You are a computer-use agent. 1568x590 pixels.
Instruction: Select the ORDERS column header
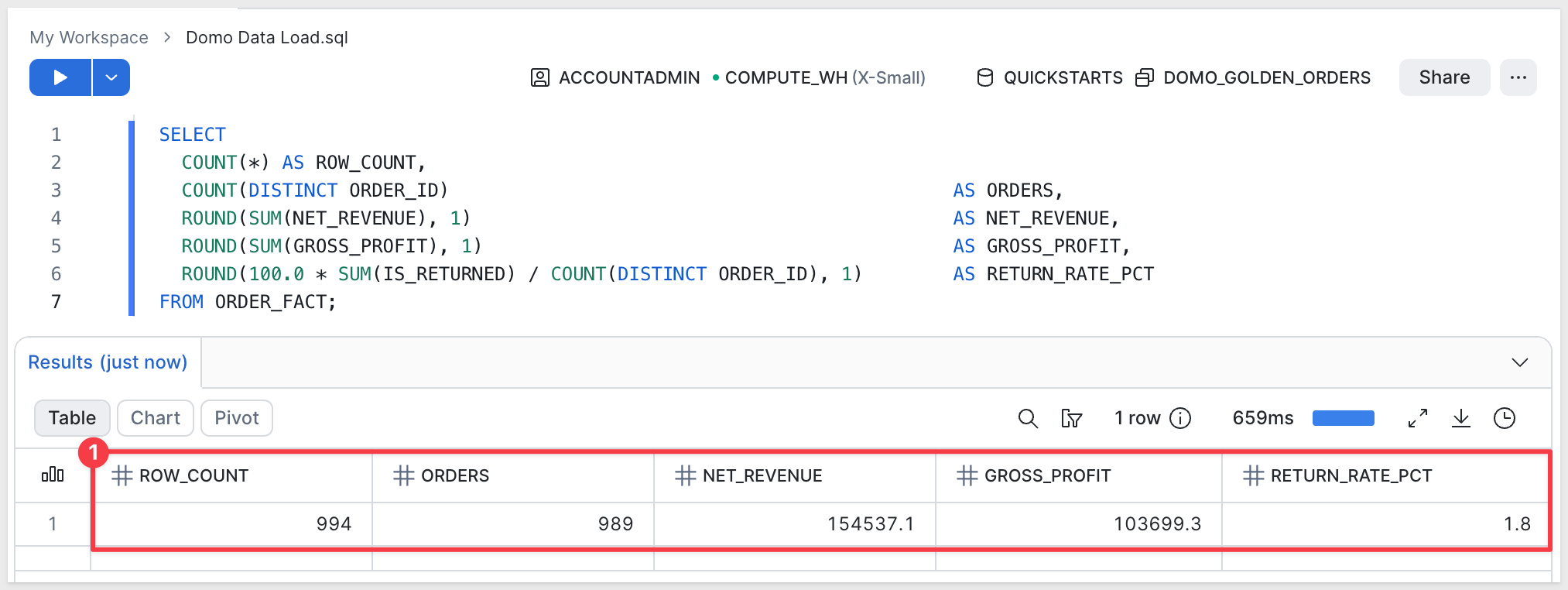tap(513, 475)
